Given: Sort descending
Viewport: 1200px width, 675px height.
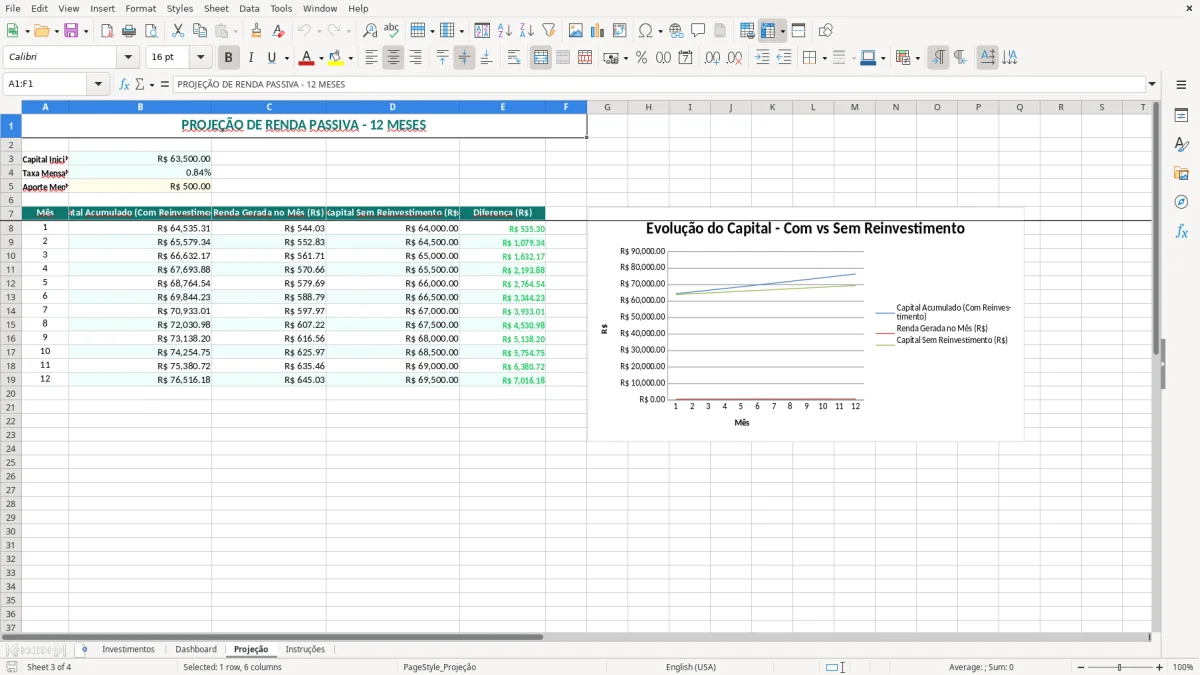Looking at the screenshot, I should pos(527,31).
